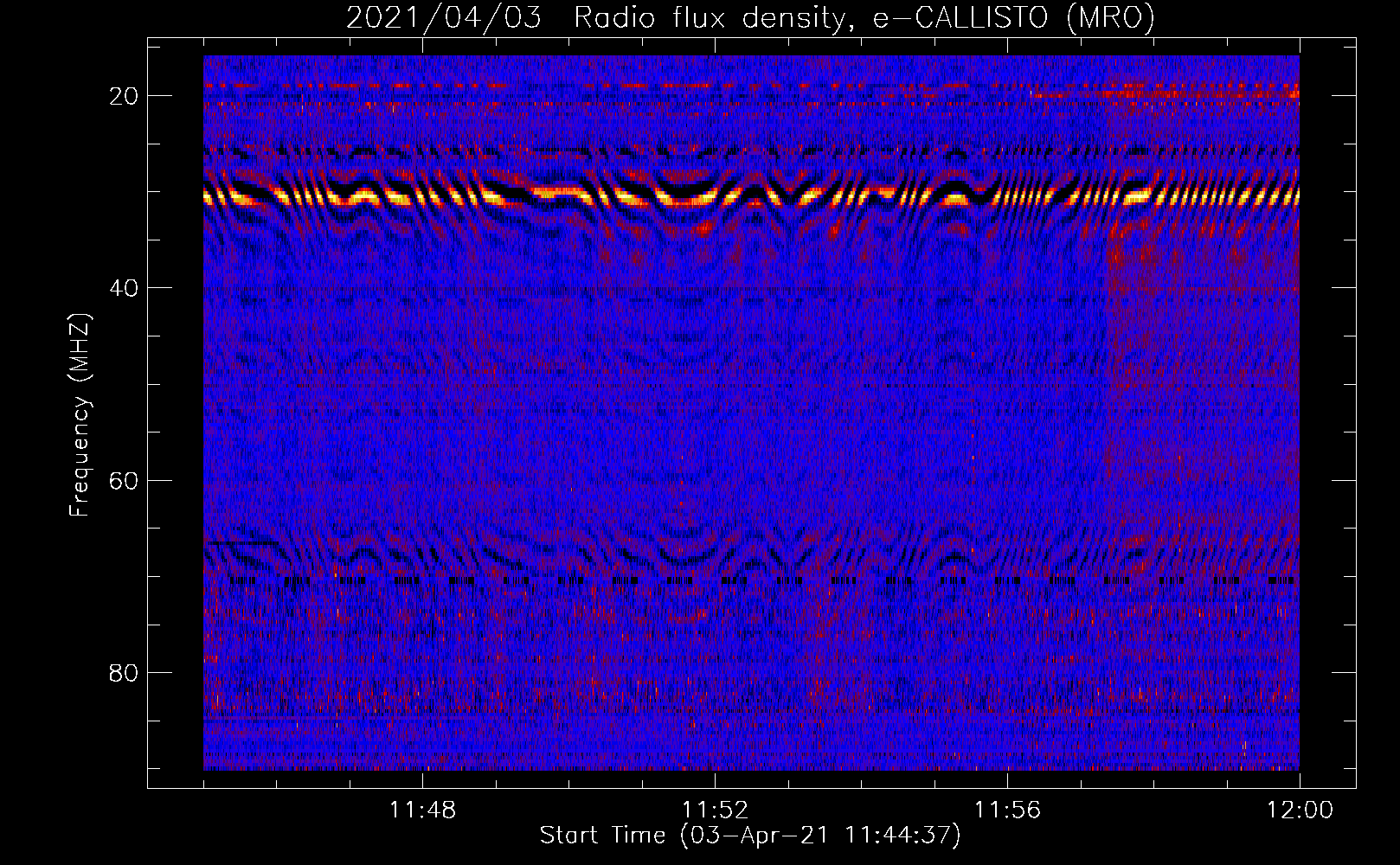Click the 'Frequency (MHZ)' axis label
The width and height of the screenshot is (1400, 865).
pyautogui.click(x=80, y=415)
